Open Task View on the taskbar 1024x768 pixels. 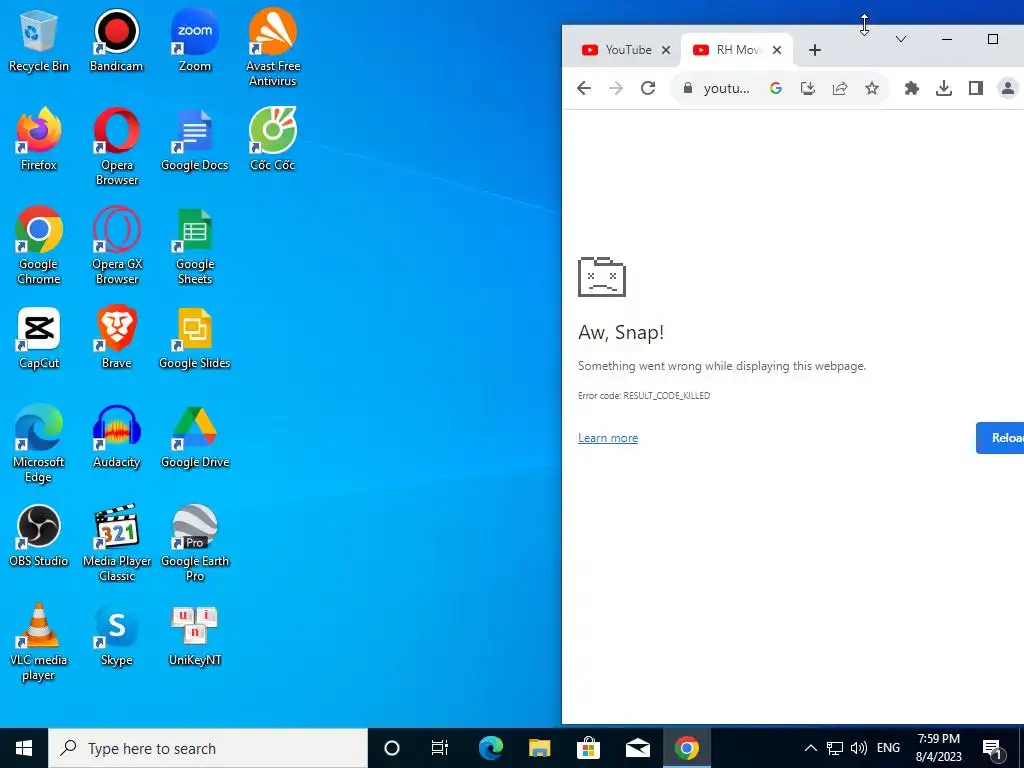click(440, 748)
